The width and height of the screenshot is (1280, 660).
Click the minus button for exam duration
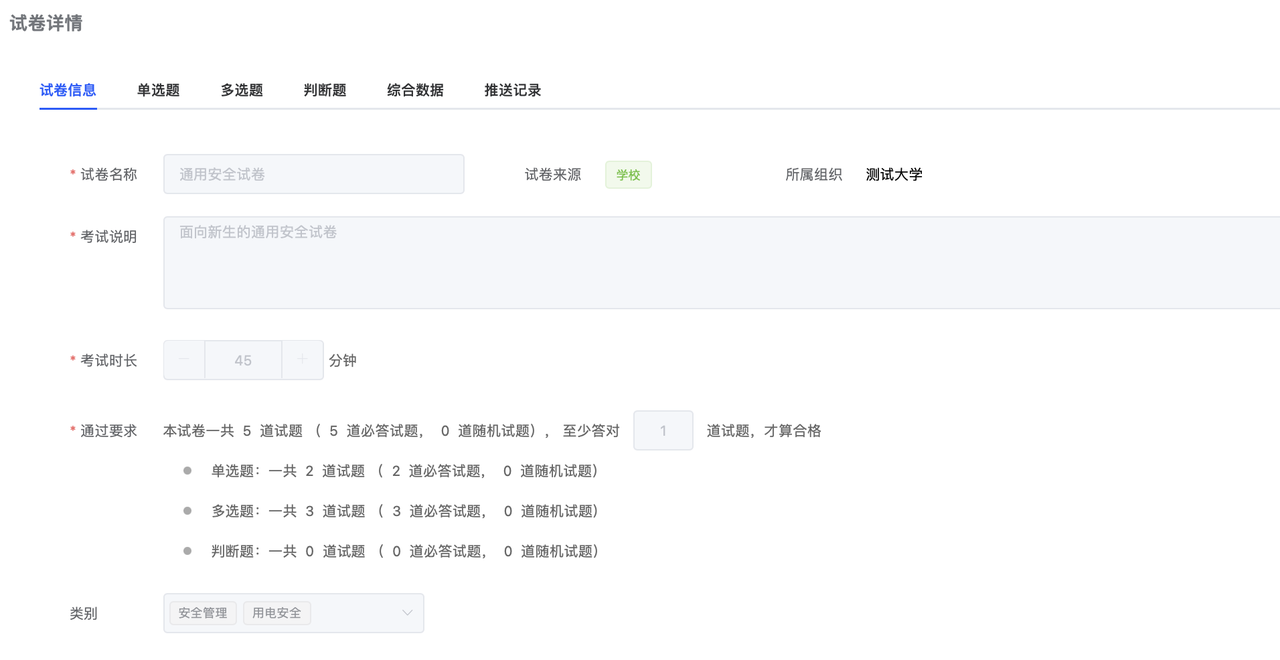(184, 360)
